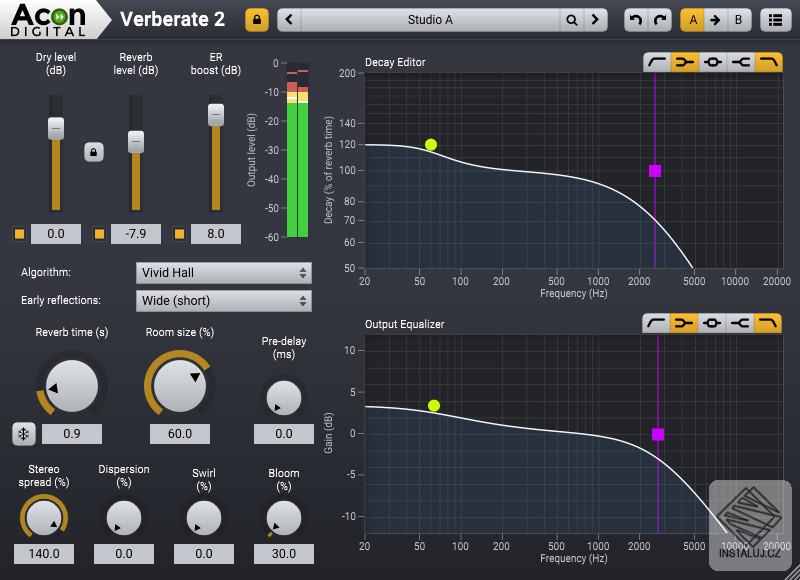The image size is (800, 580).
Task: Click the output level meter
Action: pyautogui.click(x=297, y=150)
